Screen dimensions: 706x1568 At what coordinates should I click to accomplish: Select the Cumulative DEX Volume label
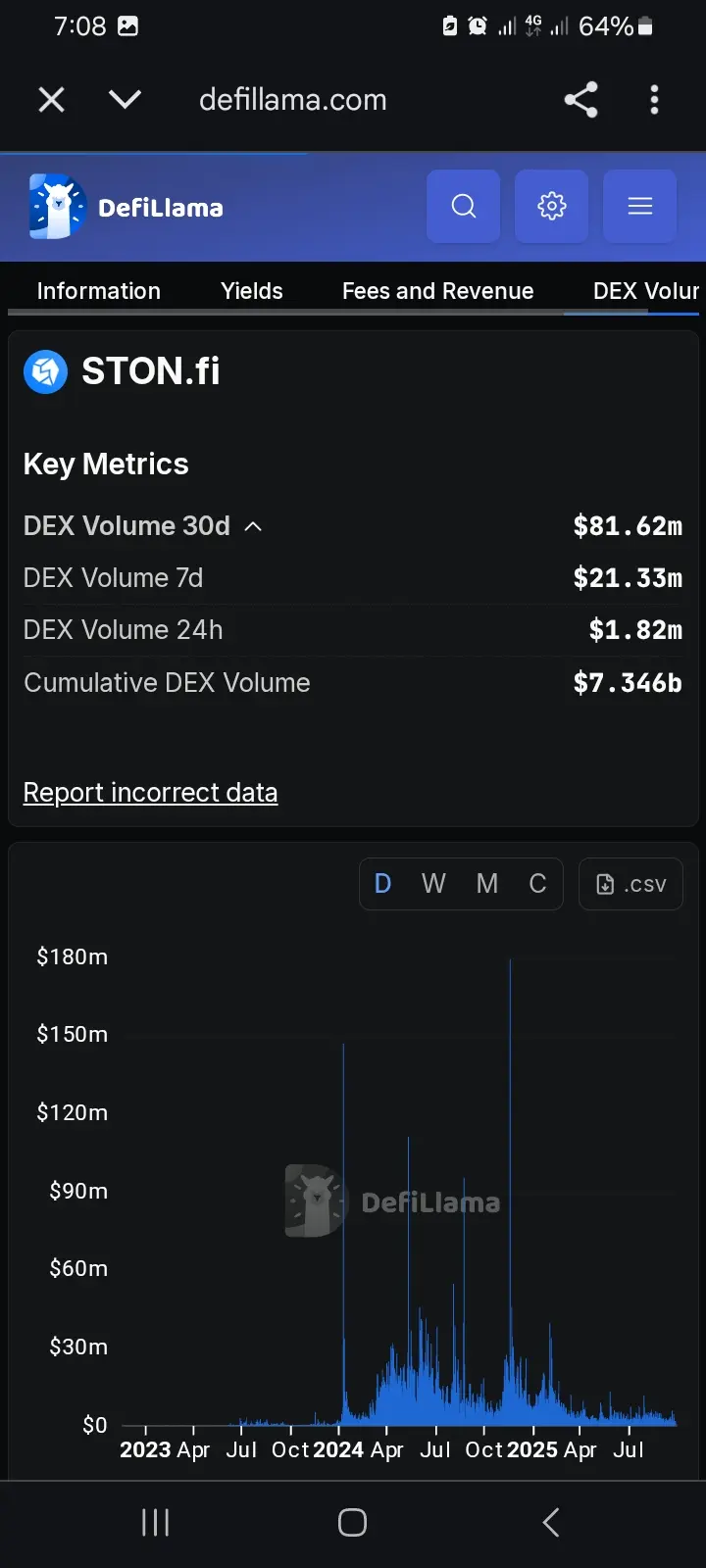point(167,683)
